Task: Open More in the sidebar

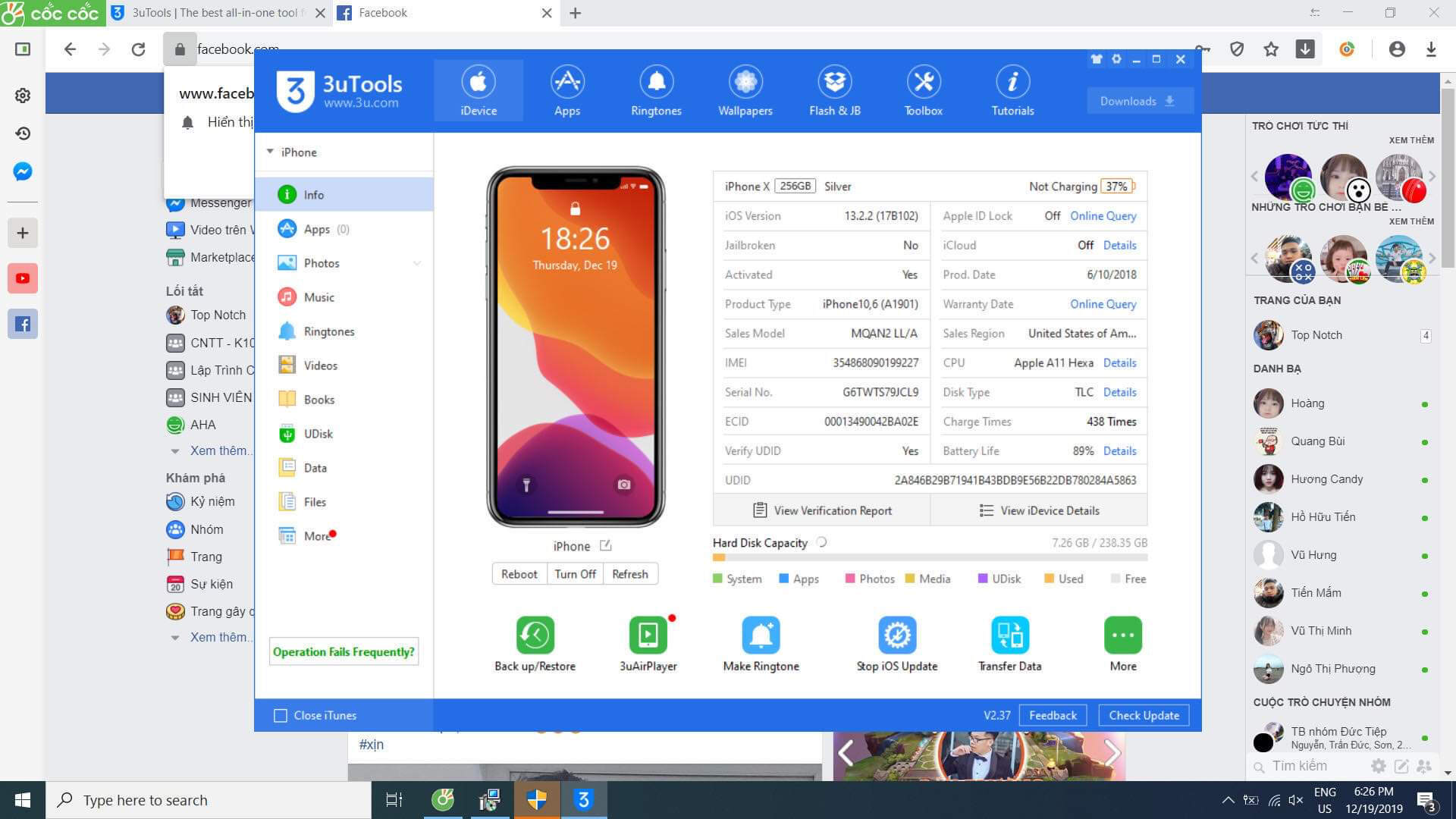Action: point(344,536)
